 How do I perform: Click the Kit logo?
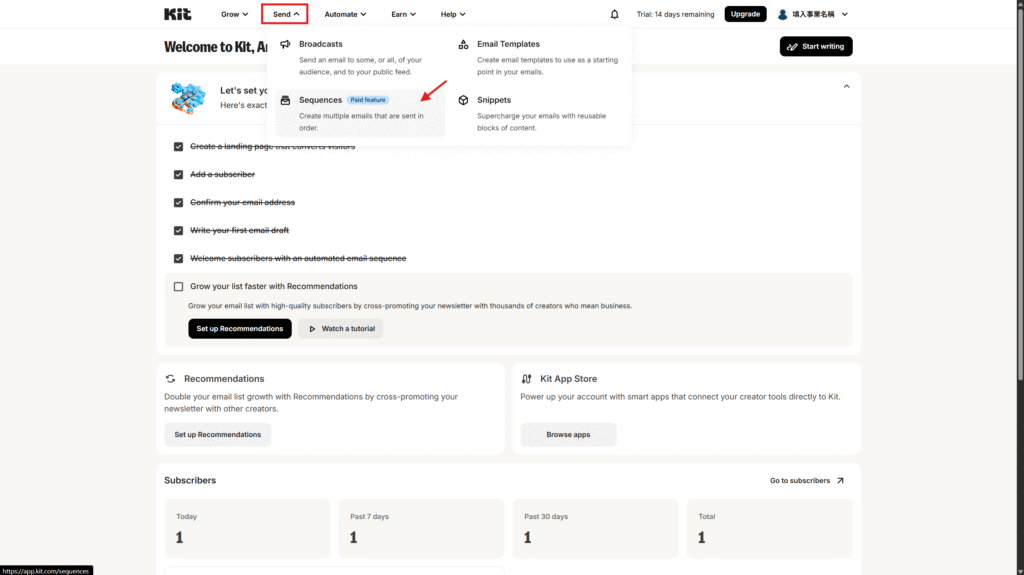(x=177, y=14)
